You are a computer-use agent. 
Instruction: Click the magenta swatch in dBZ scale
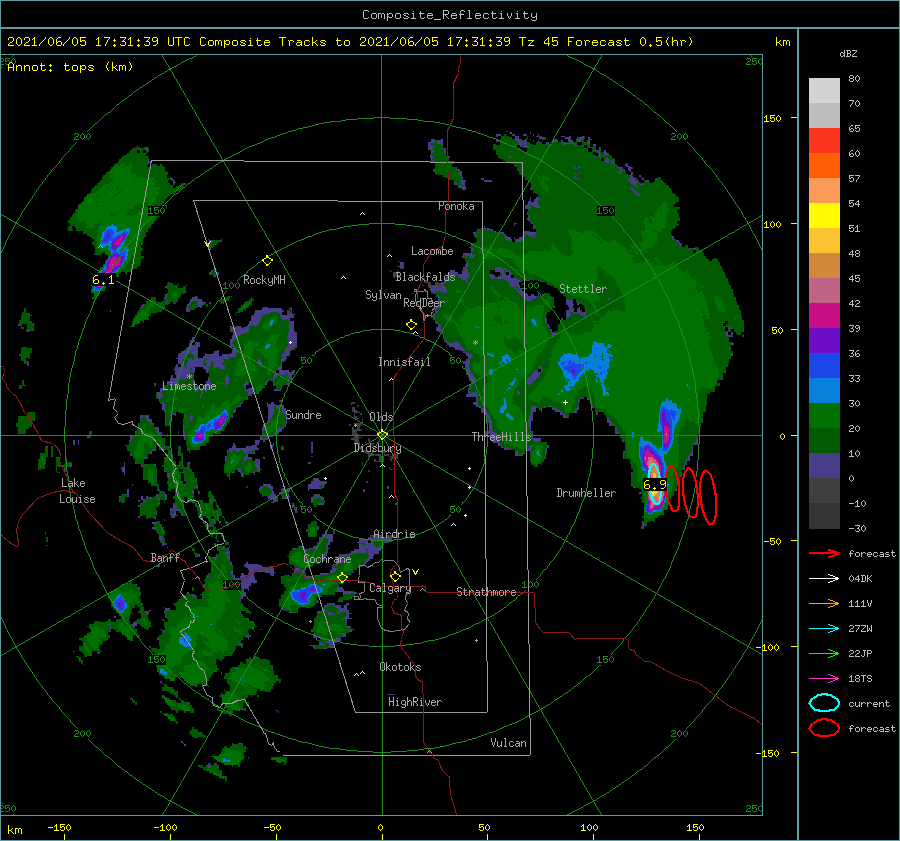(824, 316)
